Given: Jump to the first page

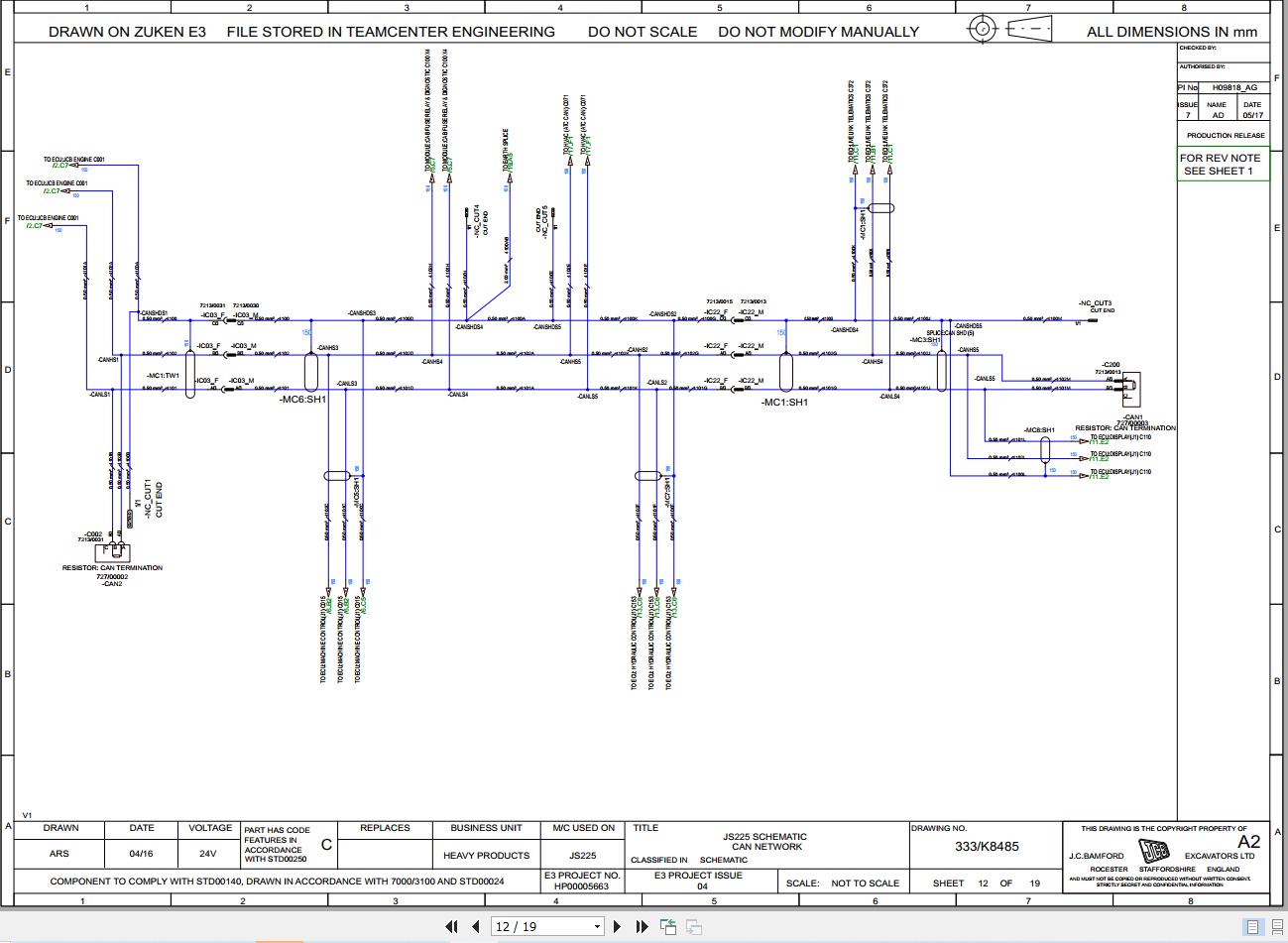Looking at the screenshot, I should click(452, 925).
